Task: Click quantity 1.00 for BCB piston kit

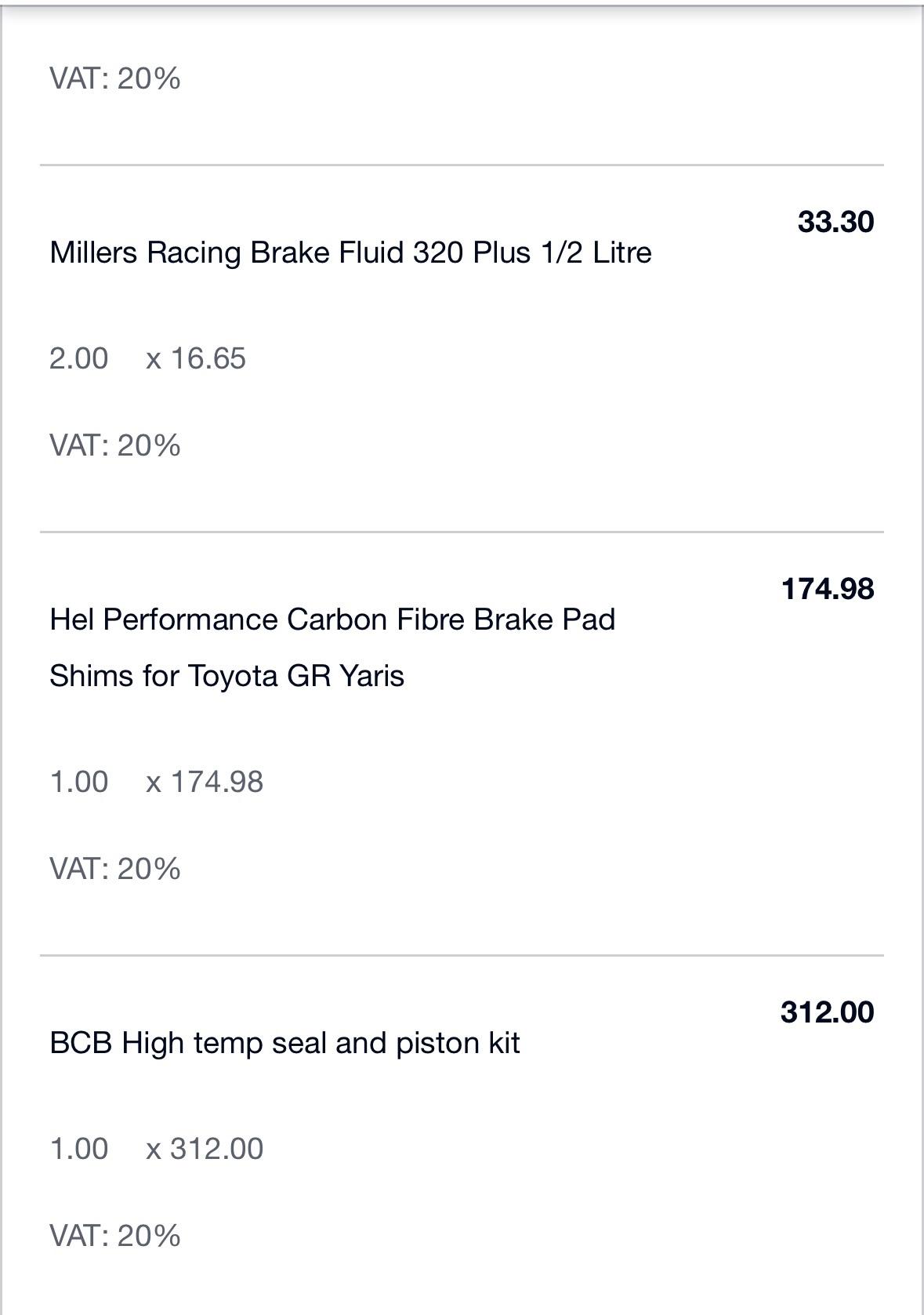Action: point(79,1149)
